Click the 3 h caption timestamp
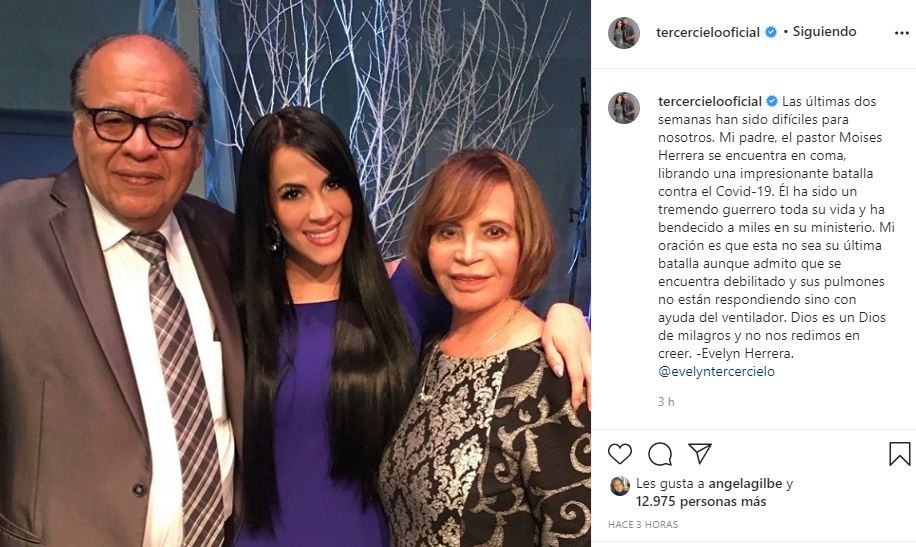 click(666, 402)
